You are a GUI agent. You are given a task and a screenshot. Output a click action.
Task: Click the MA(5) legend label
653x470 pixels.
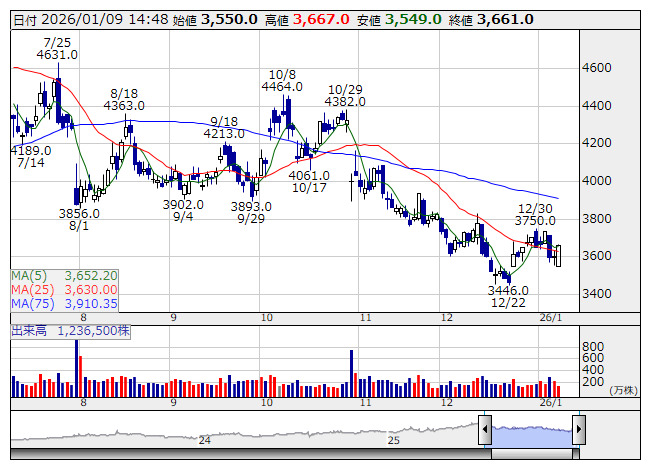coord(29,276)
